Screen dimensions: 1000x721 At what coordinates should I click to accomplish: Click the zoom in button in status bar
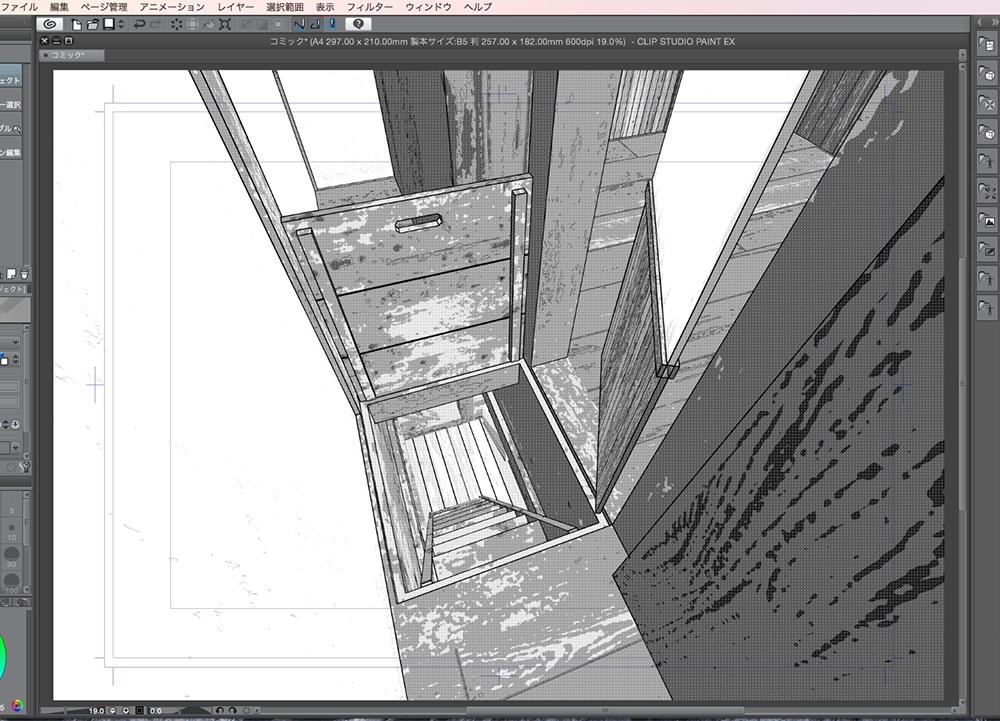coord(126,711)
